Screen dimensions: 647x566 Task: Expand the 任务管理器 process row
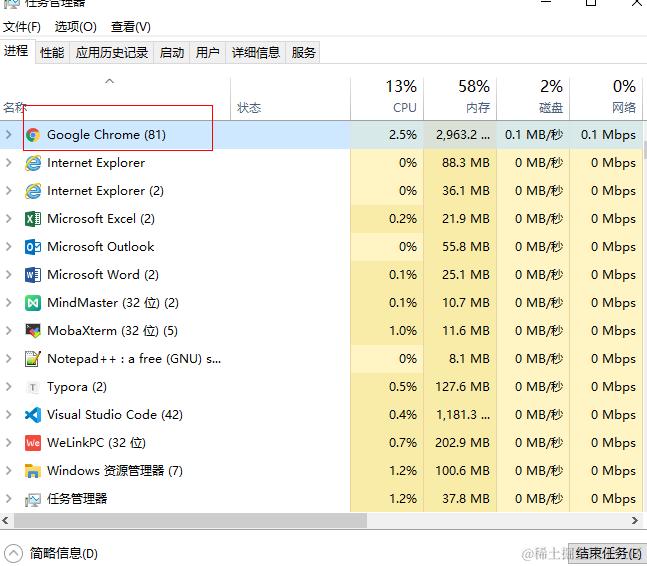pos(9,499)
